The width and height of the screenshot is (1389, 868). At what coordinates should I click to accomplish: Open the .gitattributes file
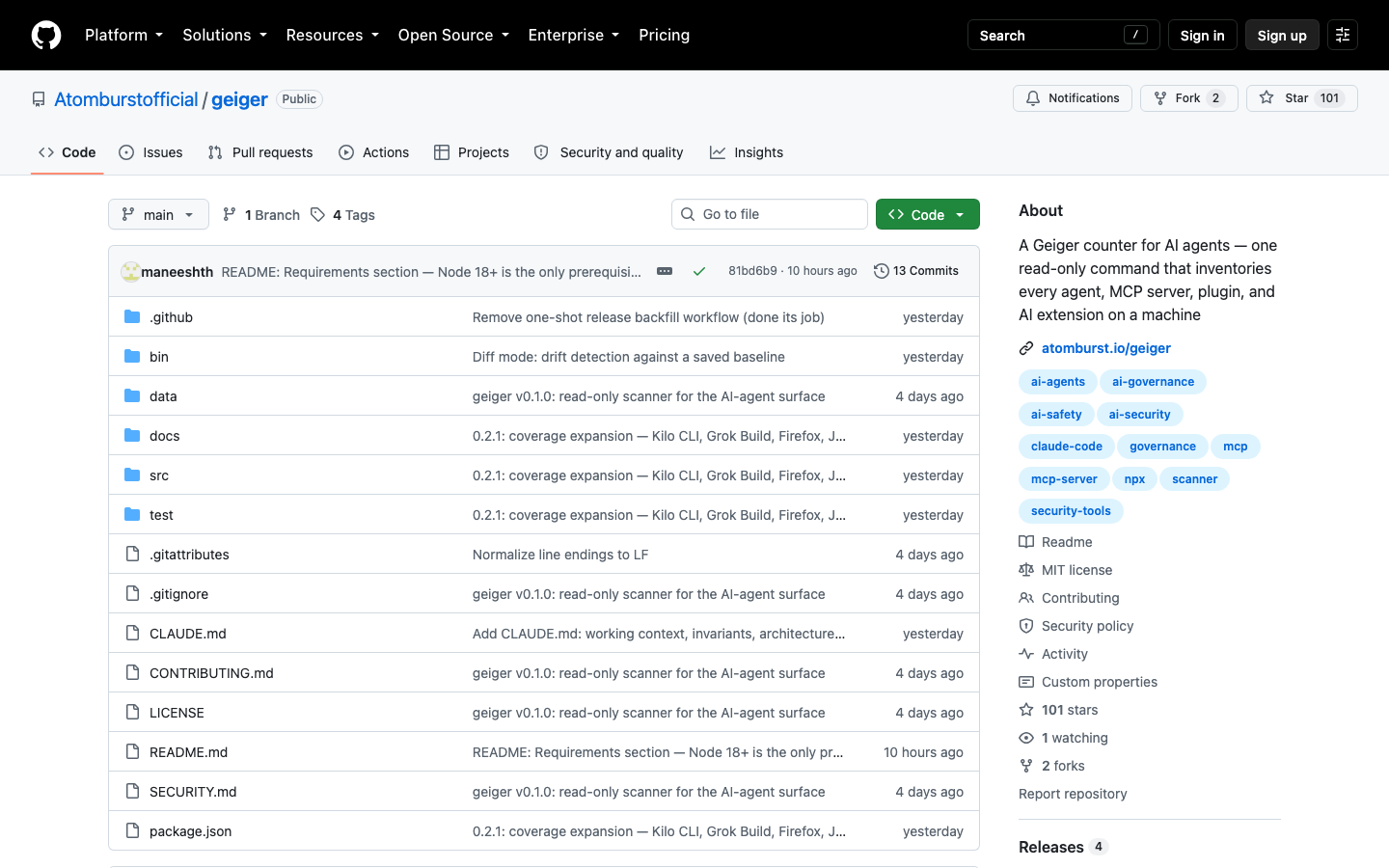[x=189, y=555]
